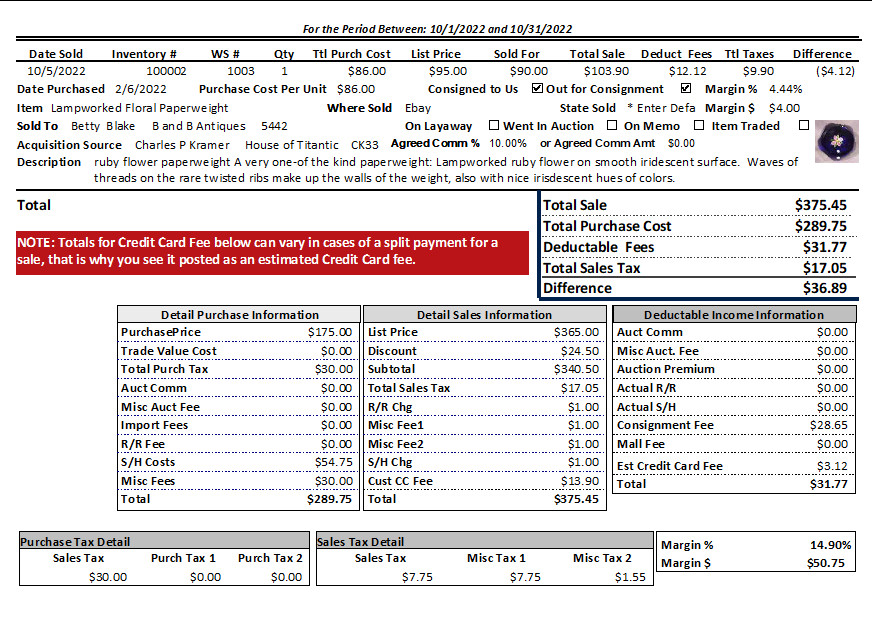The width and height of the screenshot is (872, 632).
Task: Select the Total Purch Tax value $30.00
Action: [334, 369]
